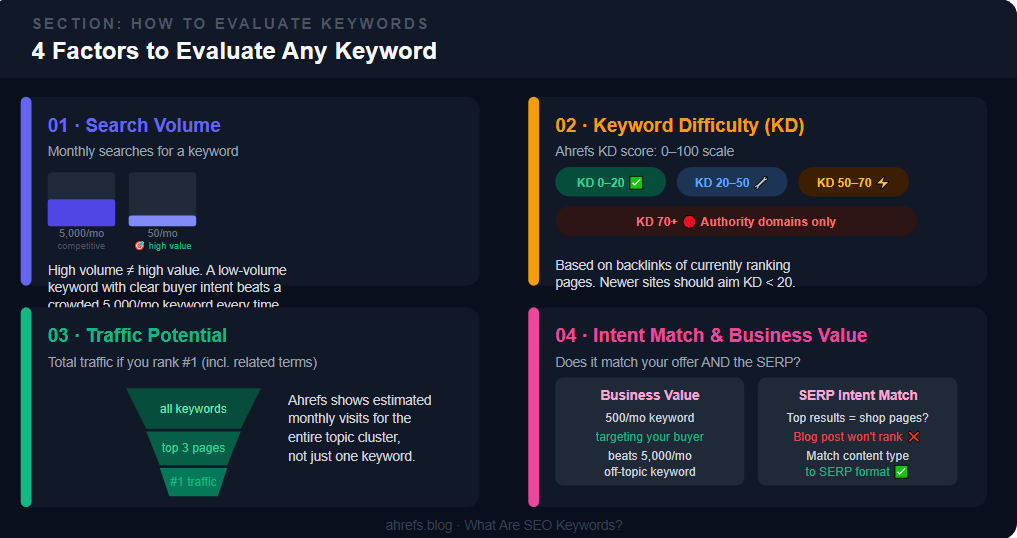The width and height of the screenshot is (1017, 538).
Task: Click the text targeting your buyer
Action: (650, 437)
